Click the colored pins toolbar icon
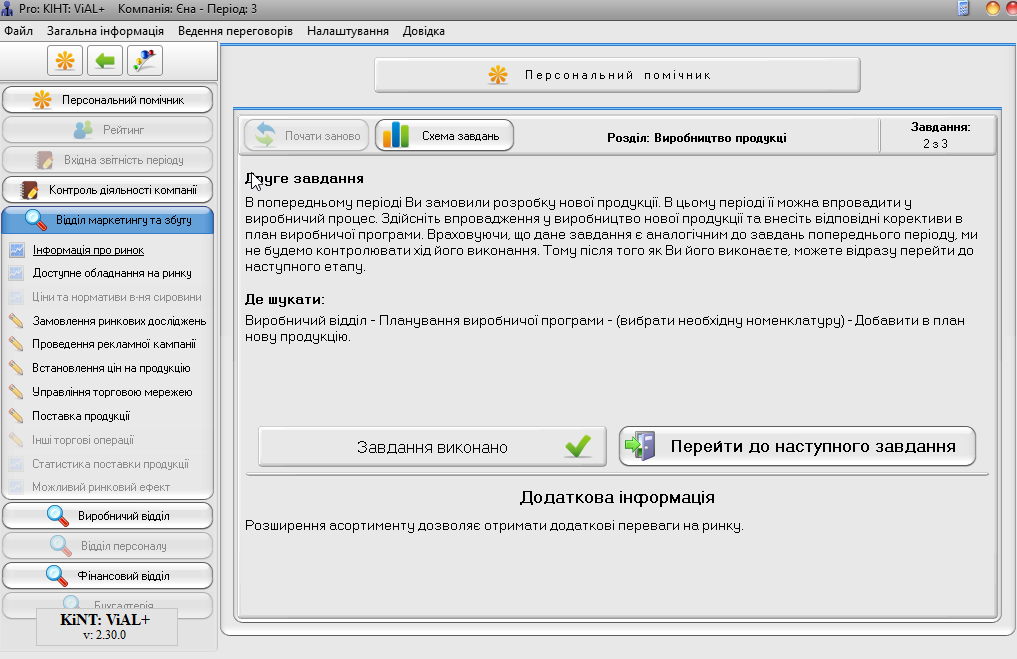 (x=145, y=61)
